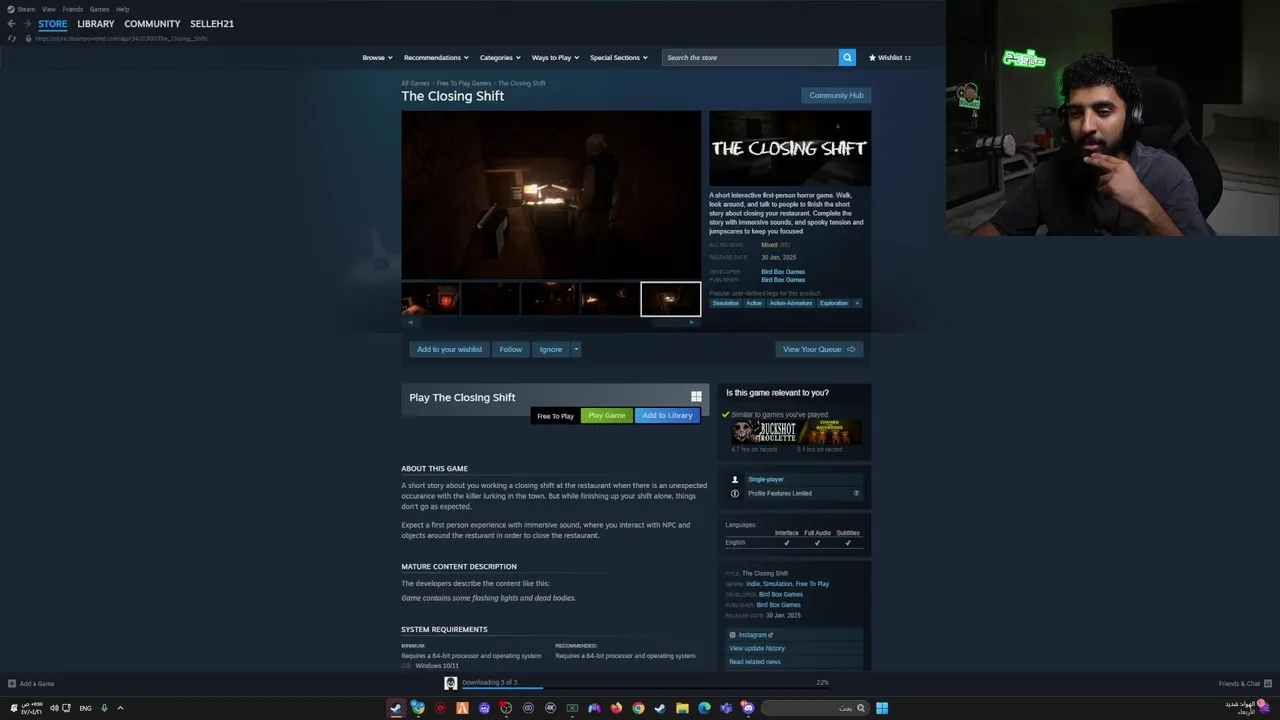This screenshot has height=720, width=1280.
Task: Expand the Browse dropdown
Action: [377, 58]
